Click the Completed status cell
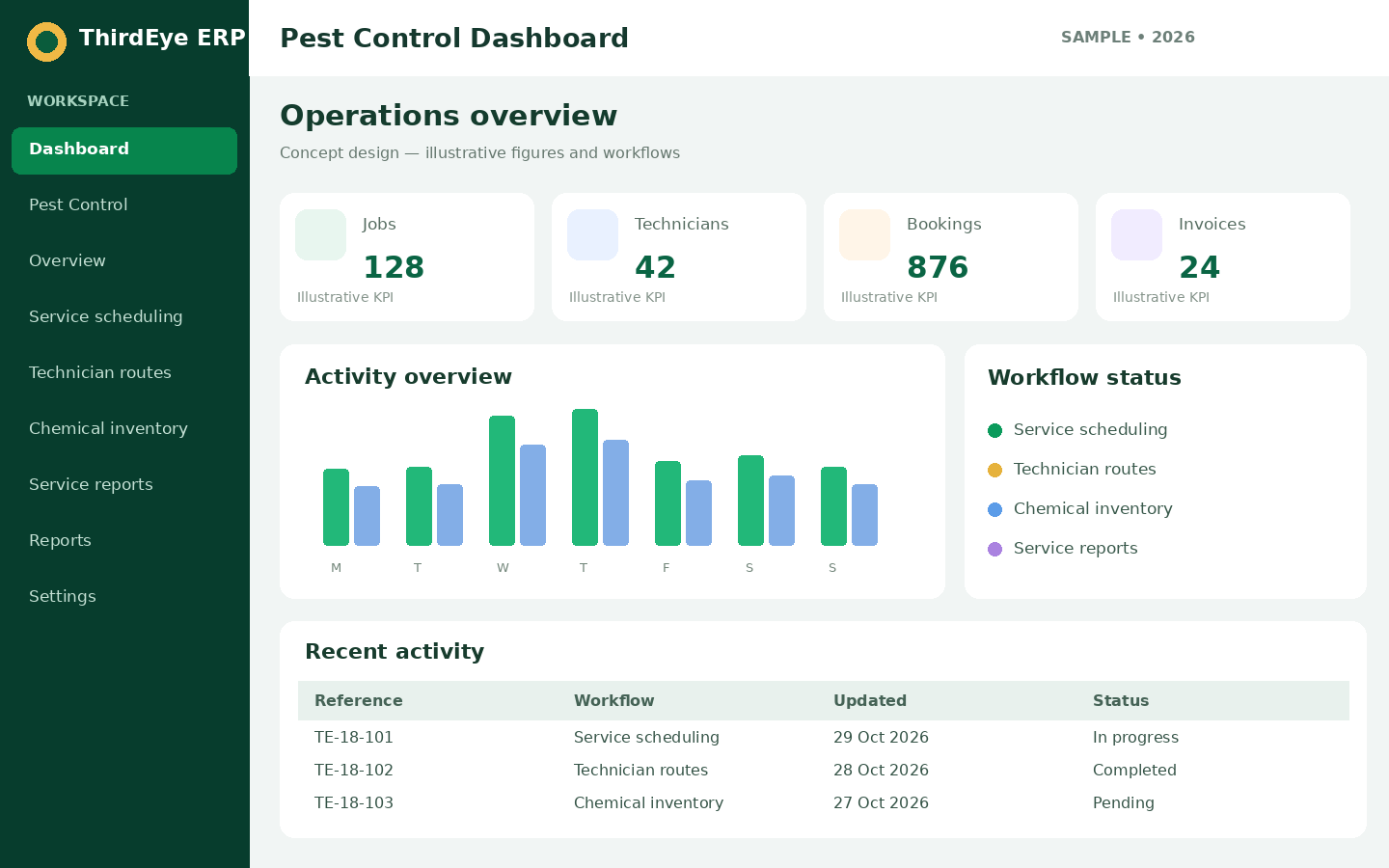The height and width of the screenshot is (868, 1389). point(1134,771)
